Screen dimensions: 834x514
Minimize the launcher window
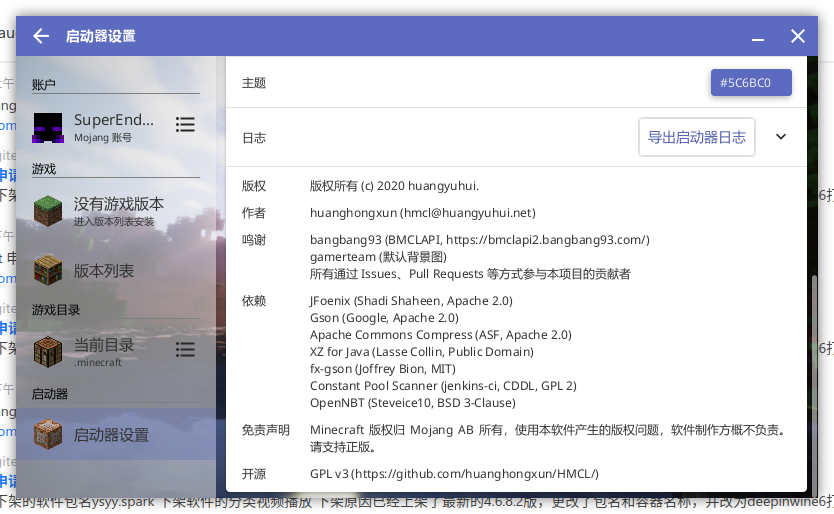coord(758,37)
